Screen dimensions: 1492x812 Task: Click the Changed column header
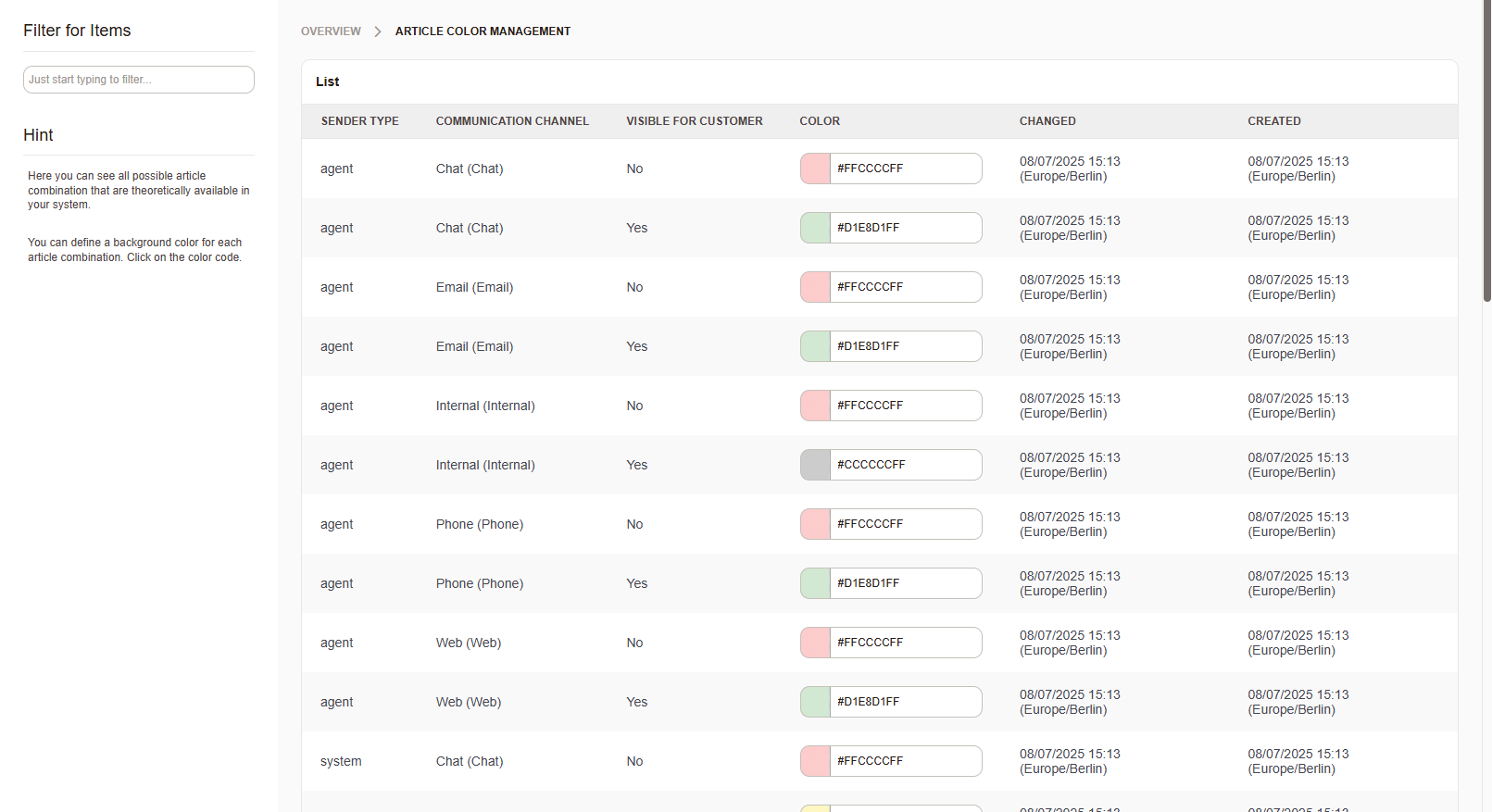pos(1047,121)
